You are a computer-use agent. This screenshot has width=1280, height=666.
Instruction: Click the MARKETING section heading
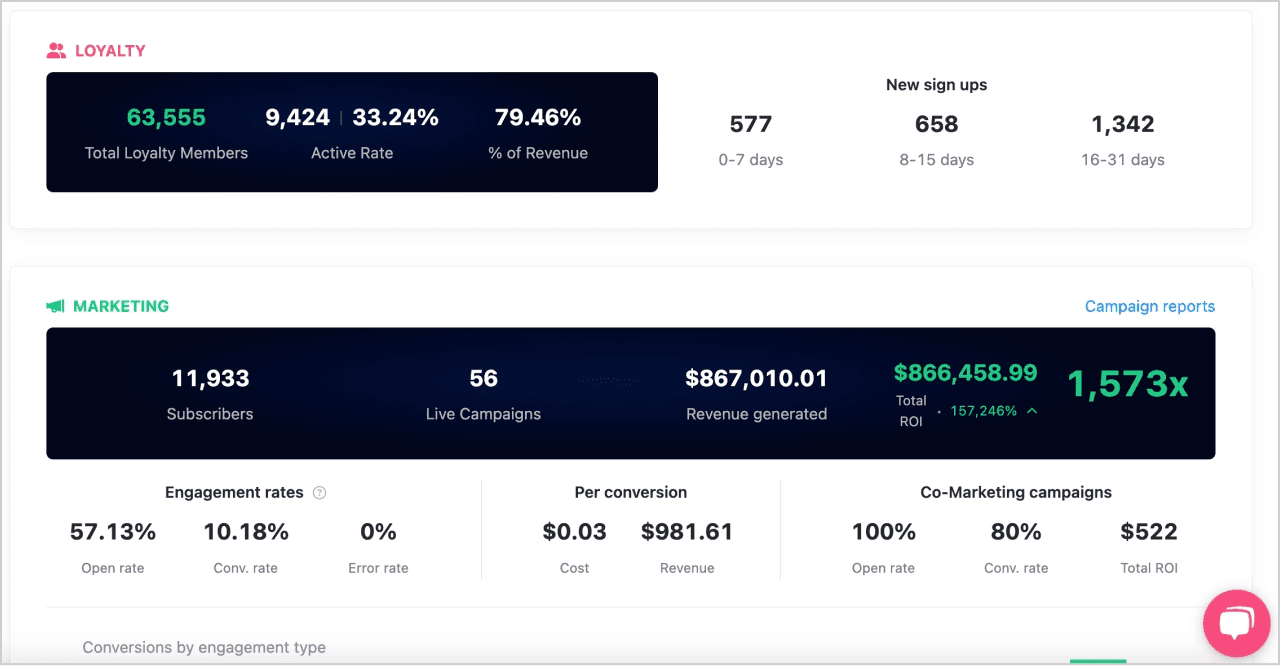(x=121, y=306)
